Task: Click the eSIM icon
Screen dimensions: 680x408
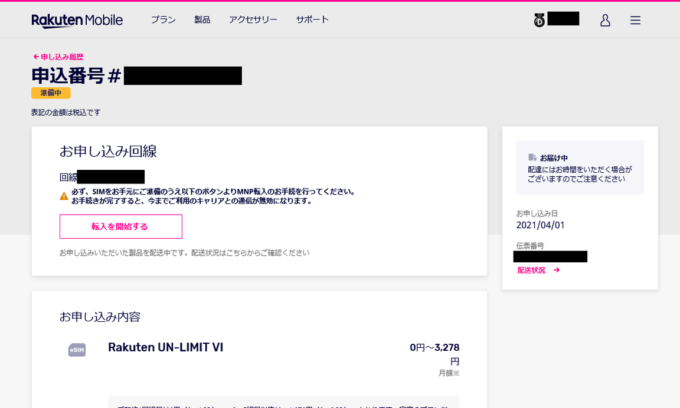Action: point(77,350)
